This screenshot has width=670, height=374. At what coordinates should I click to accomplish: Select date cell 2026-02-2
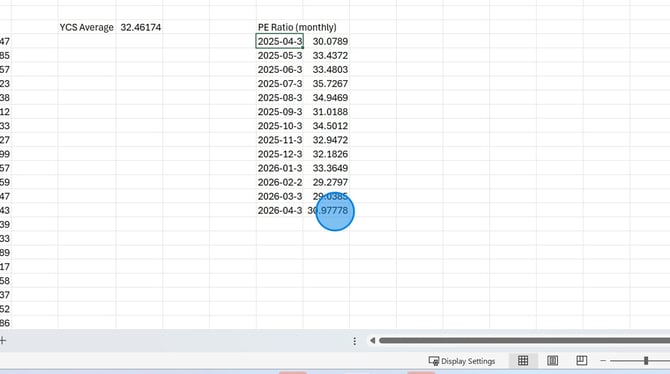[x=280, y=183]
